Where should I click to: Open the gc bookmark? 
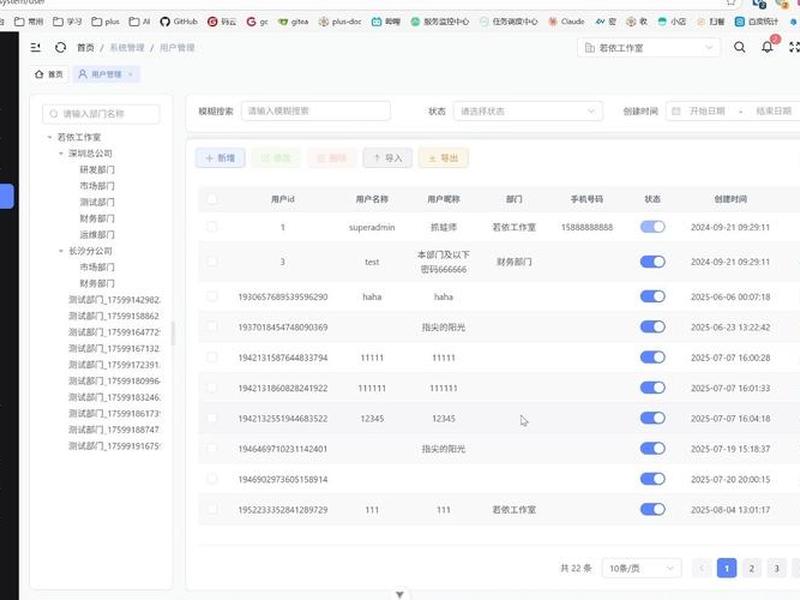click(x=257, y=21)
